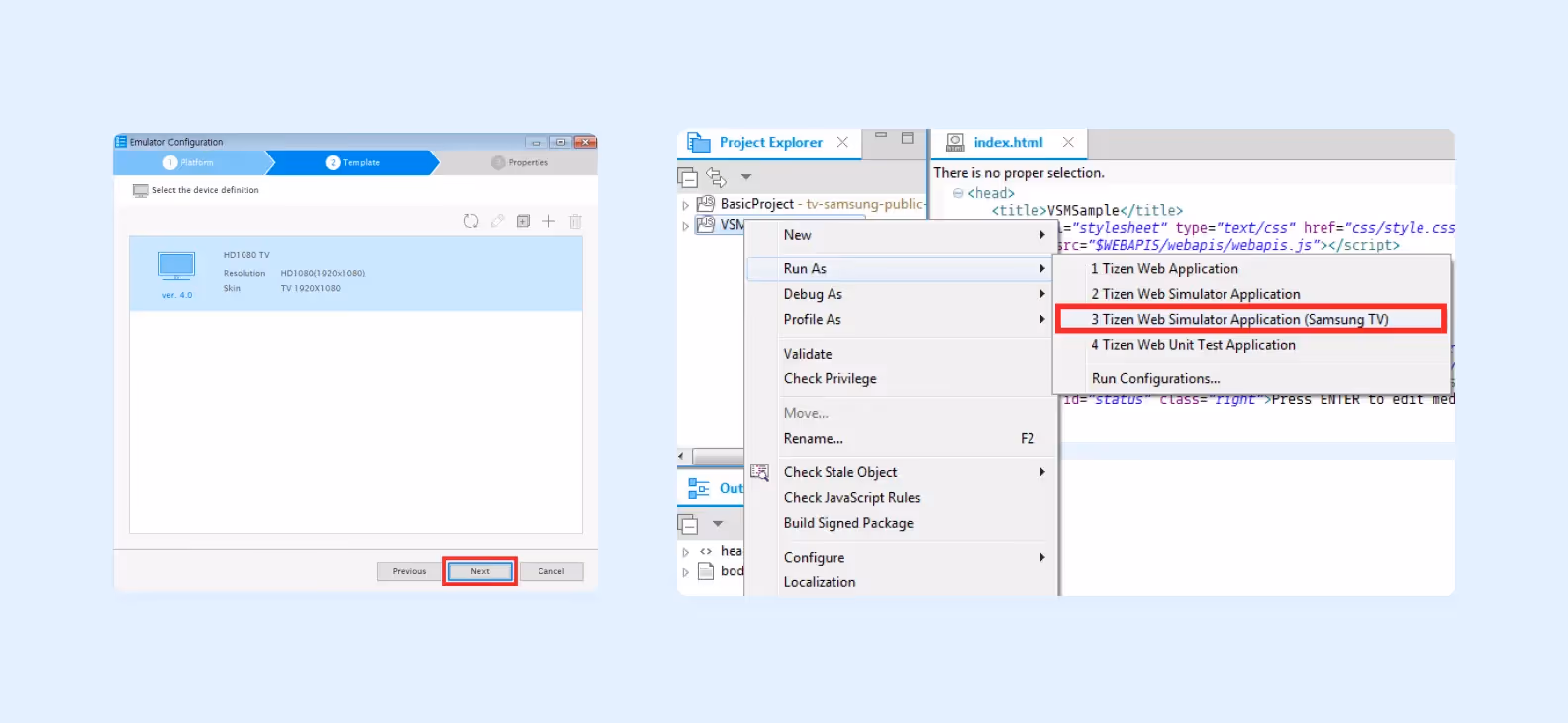Click Previous in Emulator Configuration dialog
Viewport: 1568px width, 723px height.
409,571
